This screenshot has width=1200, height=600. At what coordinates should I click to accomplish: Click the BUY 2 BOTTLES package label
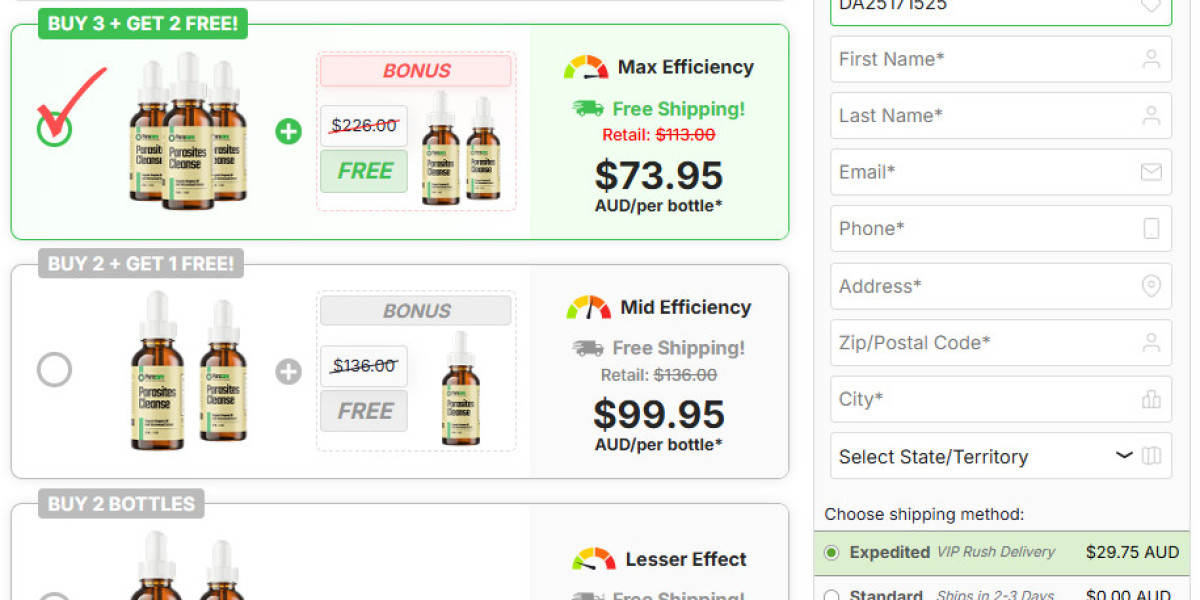tap(121, 504)
